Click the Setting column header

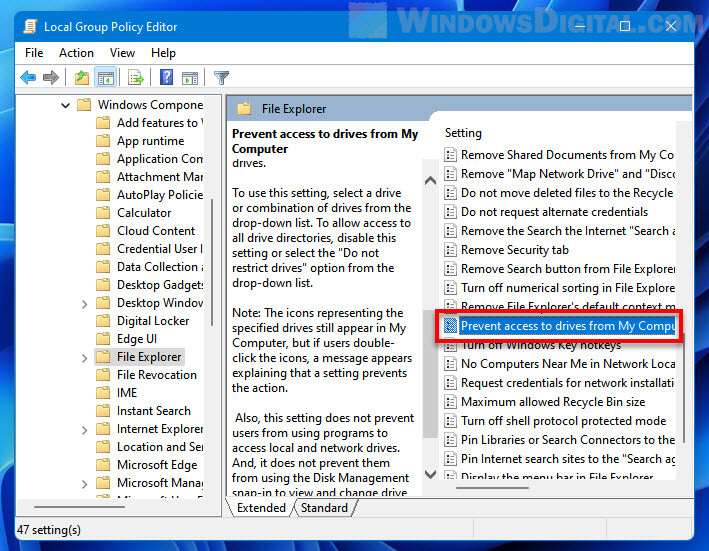click(x=463, y=132)
